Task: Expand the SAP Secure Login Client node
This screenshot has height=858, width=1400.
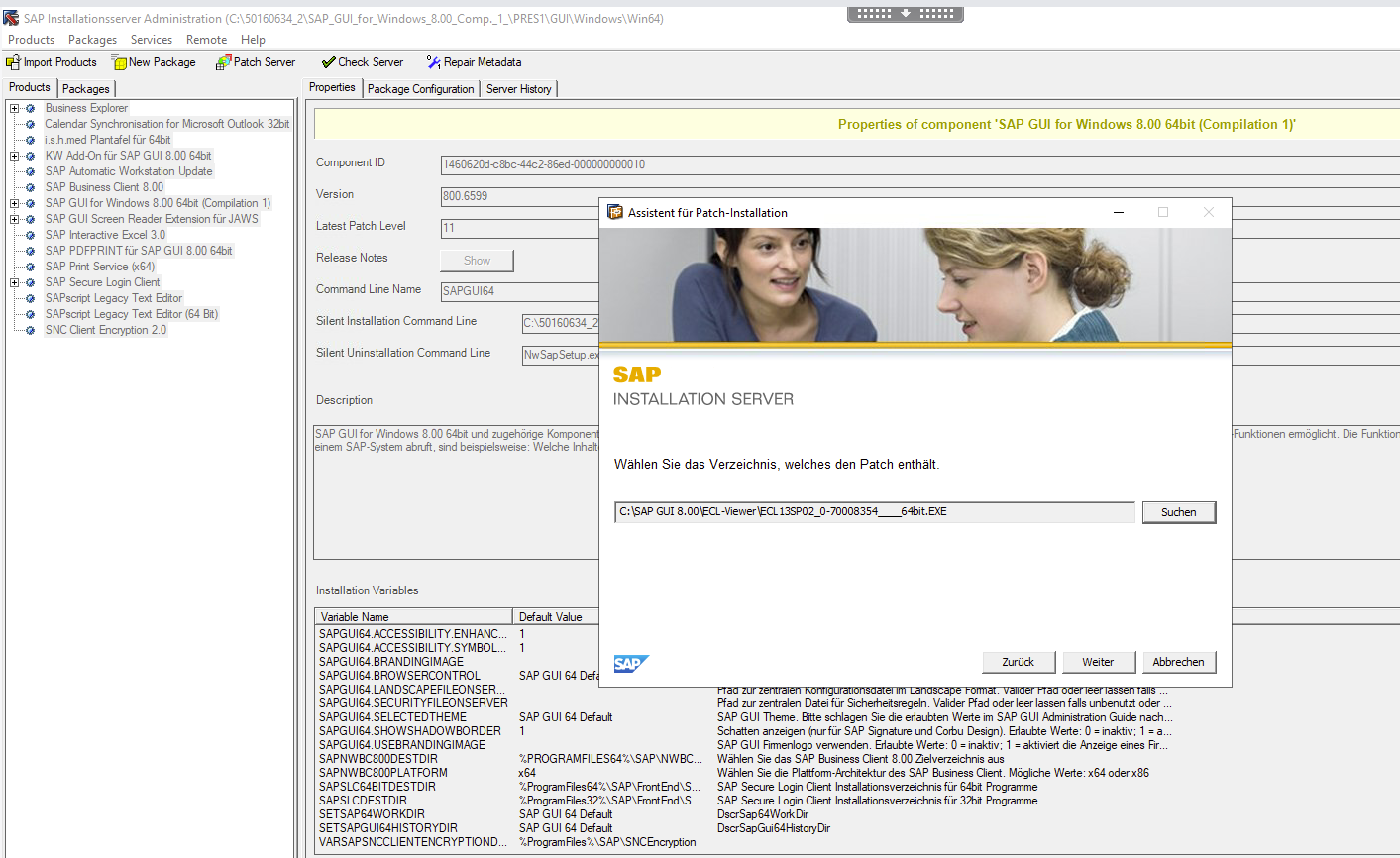Action: (x=15, y=282)
